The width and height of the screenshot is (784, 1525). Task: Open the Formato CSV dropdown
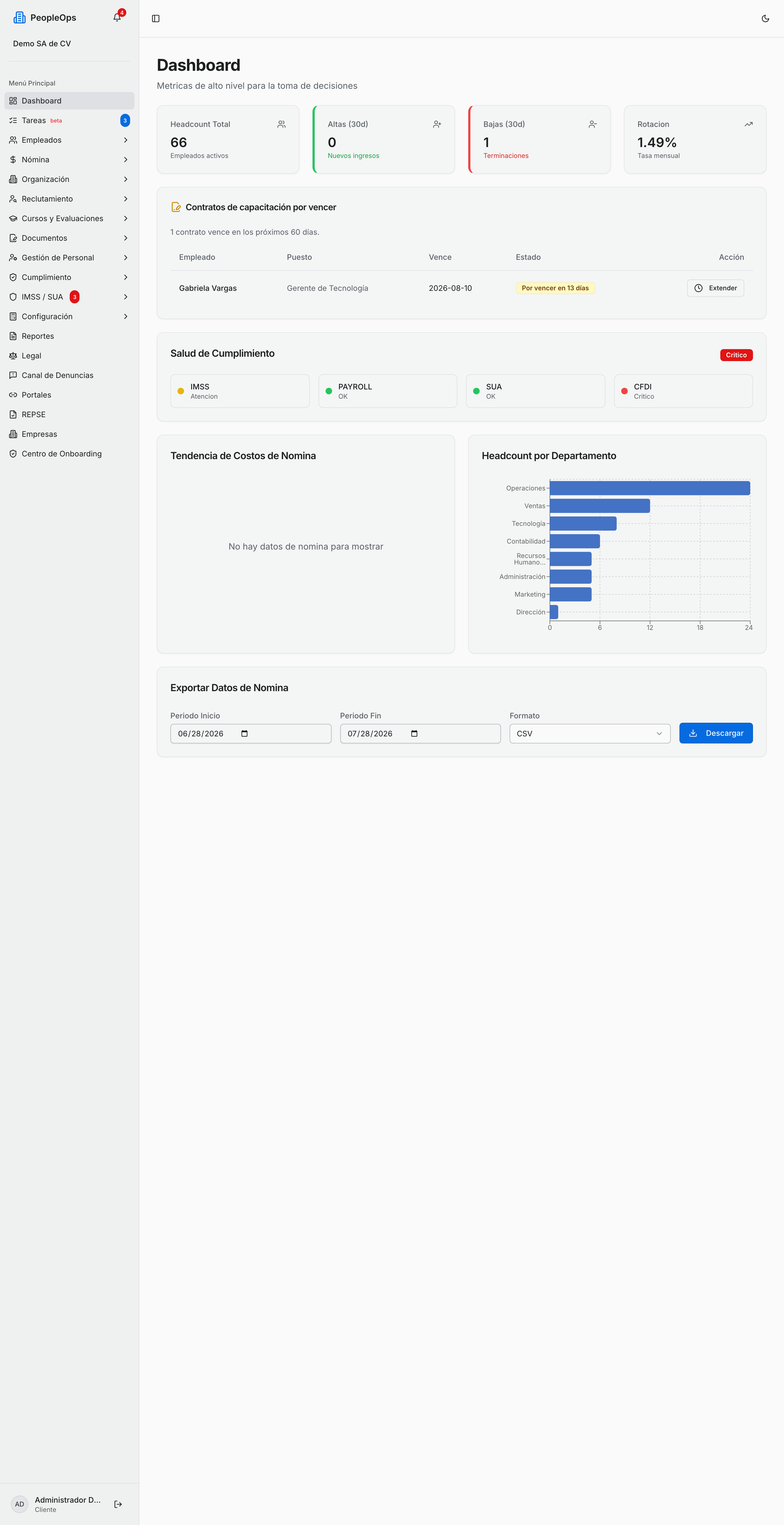click(x=589, y=733)
